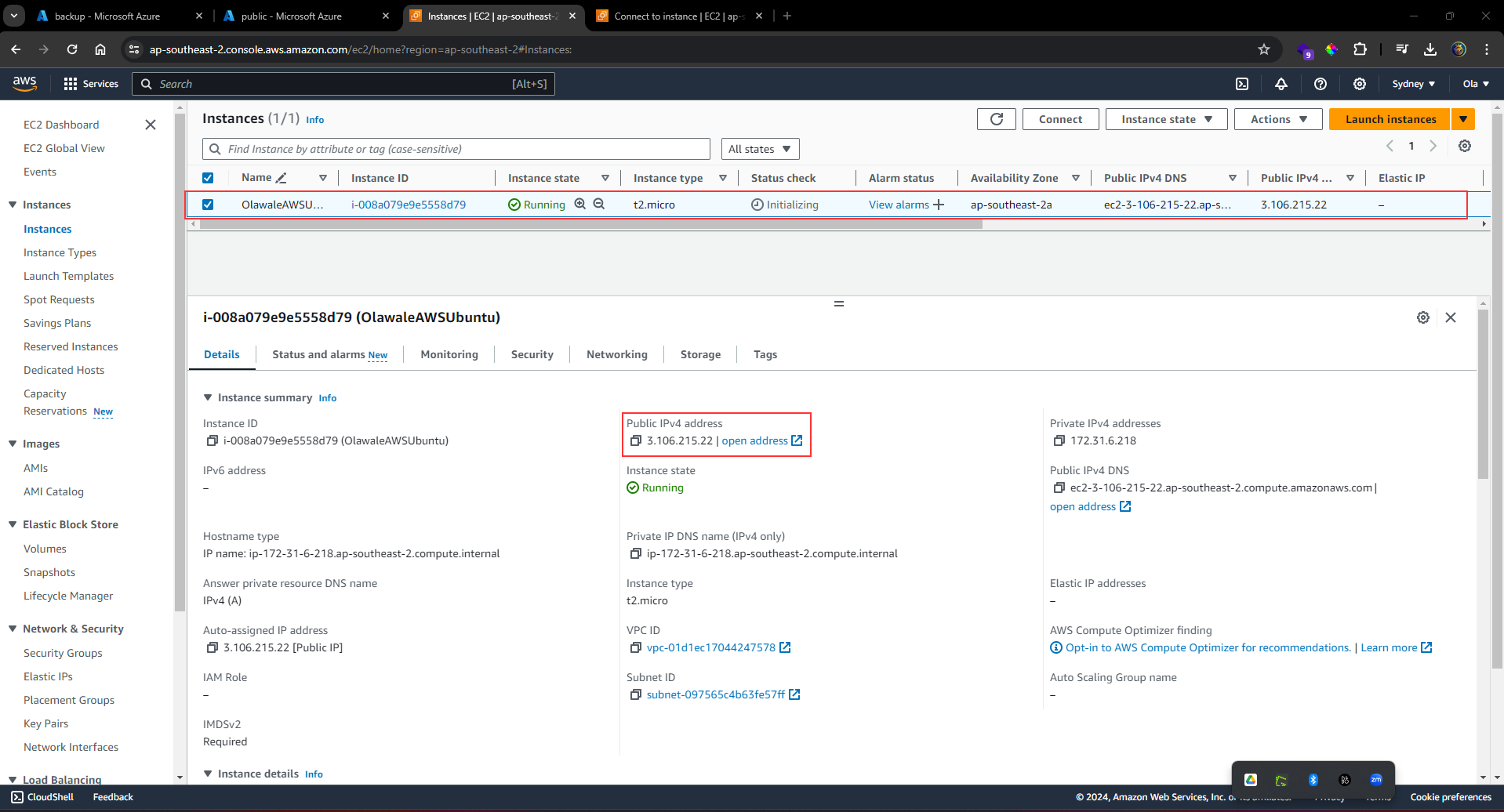
Task: Bookmark this page with the star
Action: click(x=1264, y=49)
